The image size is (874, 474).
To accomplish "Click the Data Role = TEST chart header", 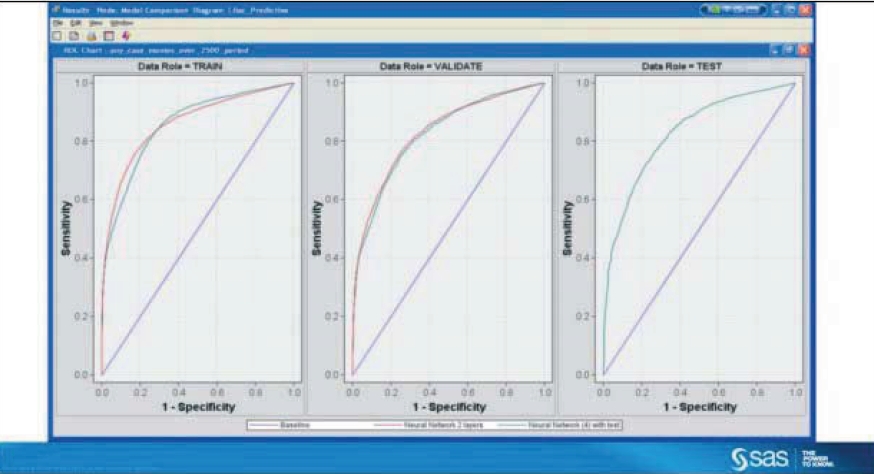I will click(680, 65).
